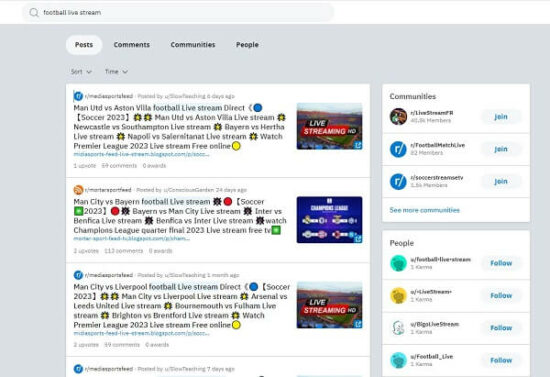Open Man Utd vs Aston Villa blogspot link
This screenshot has height=377, width=550.
[141, 154]
